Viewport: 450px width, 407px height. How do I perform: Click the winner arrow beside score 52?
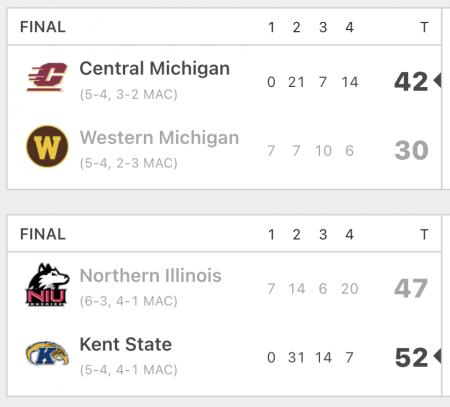click(437, 356)
